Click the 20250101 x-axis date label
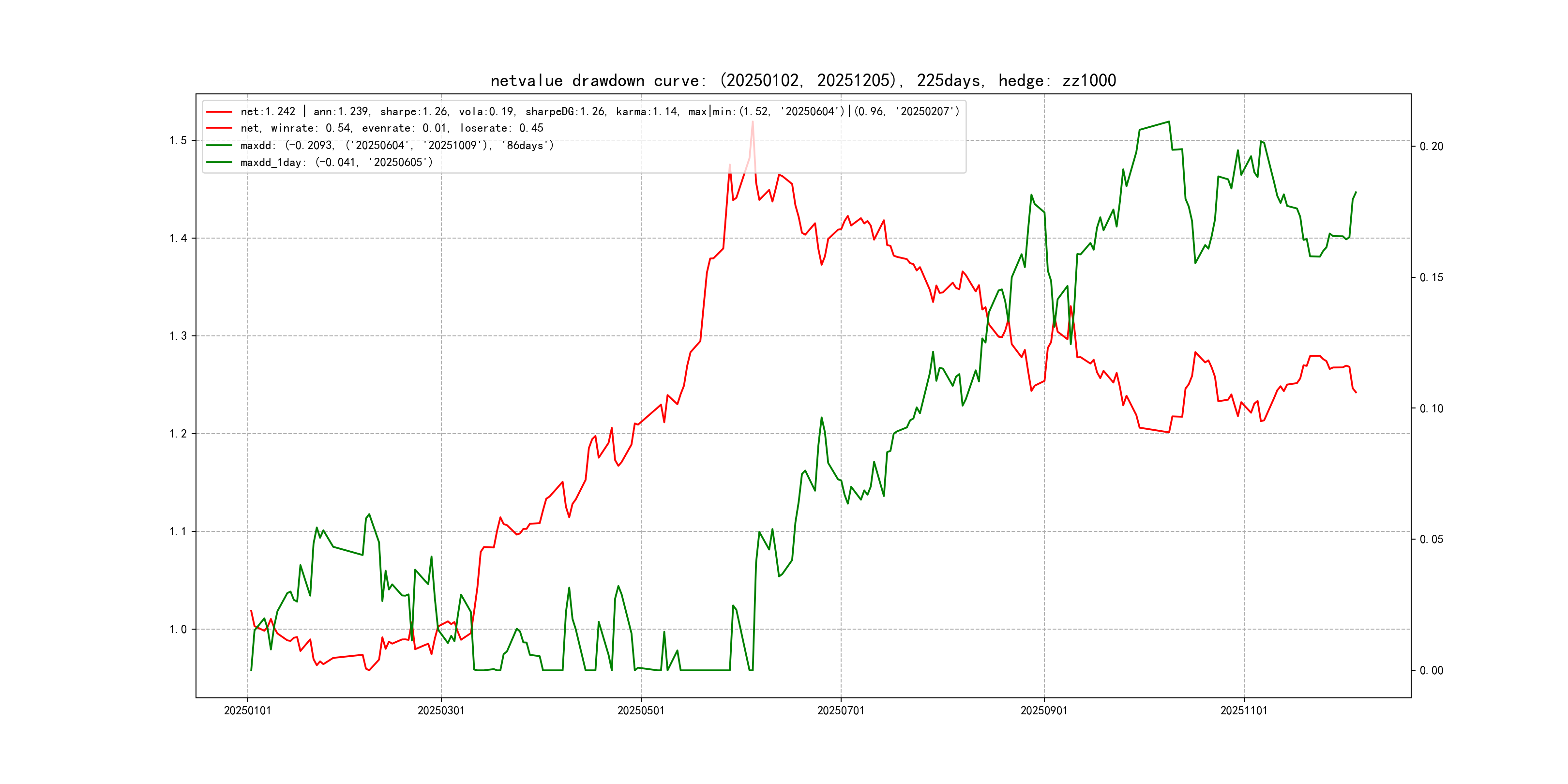Image resolution: width=1568 pixels, height=784 pixels. 247,711
